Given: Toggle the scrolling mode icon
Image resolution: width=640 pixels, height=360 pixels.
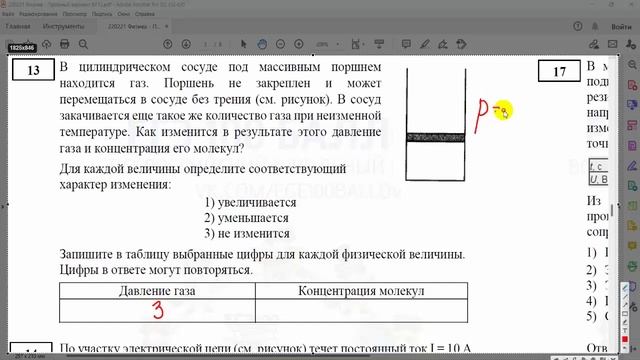Looking at the screenshot, I should 379,44.
